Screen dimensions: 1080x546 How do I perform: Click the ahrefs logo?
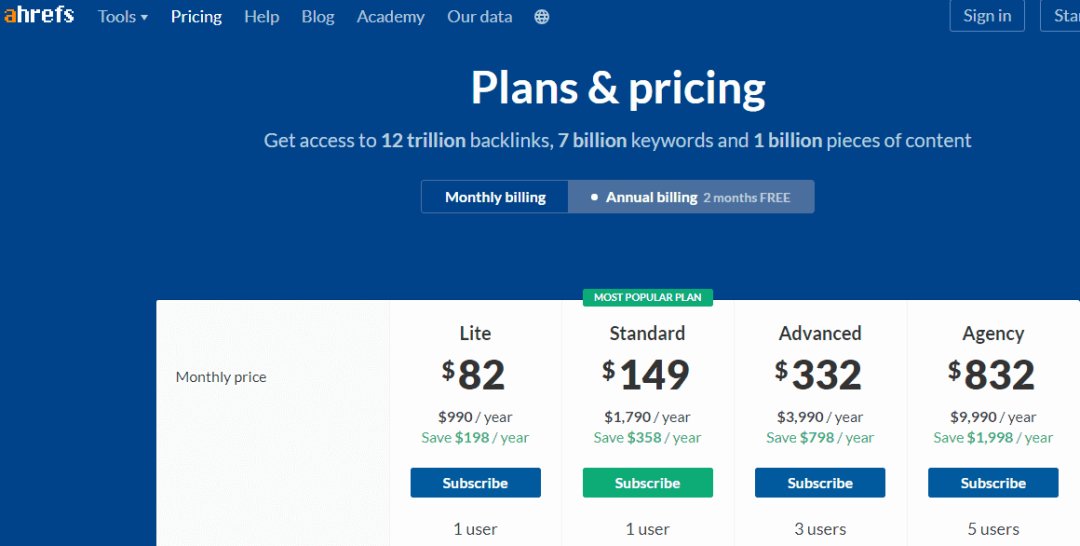tap(39, 15)
